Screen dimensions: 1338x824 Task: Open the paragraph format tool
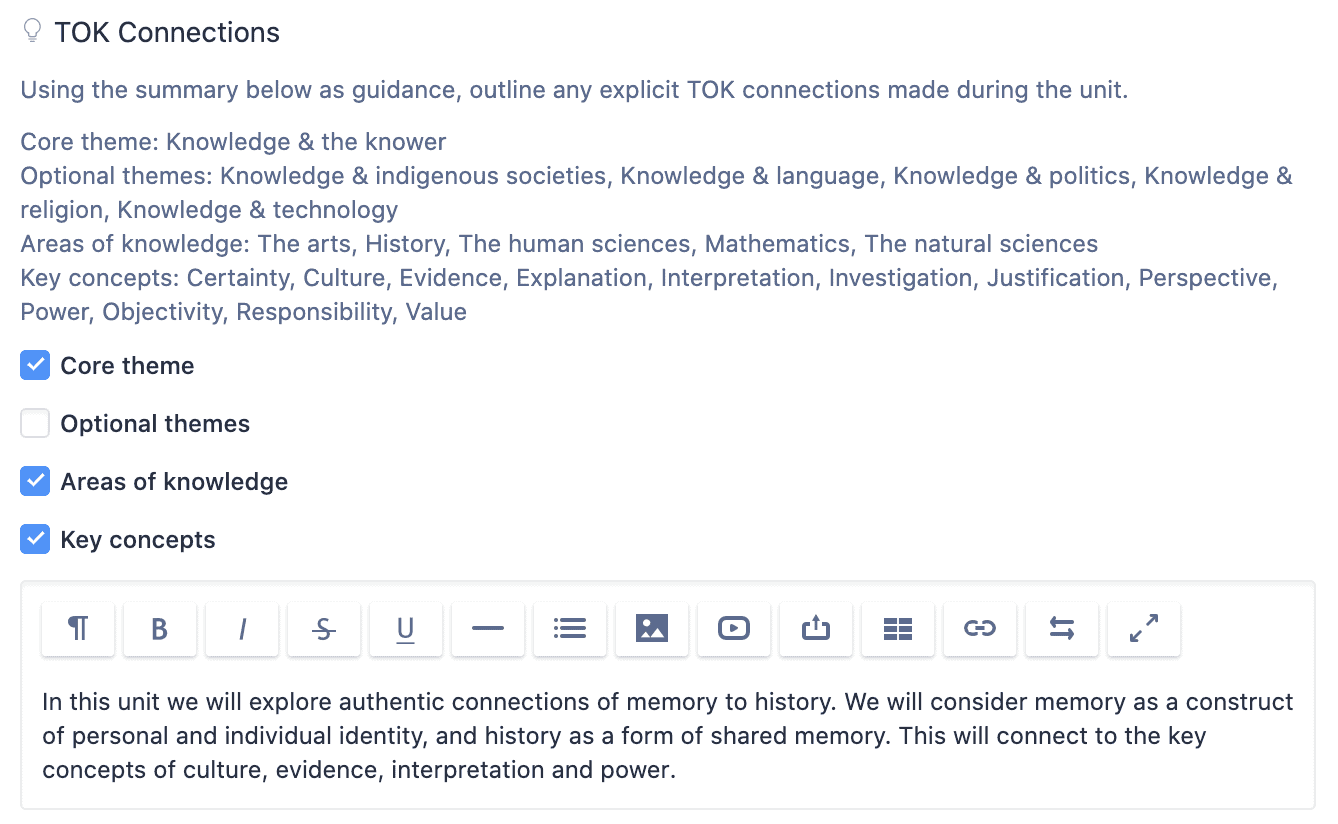click(x=78, y=628)
